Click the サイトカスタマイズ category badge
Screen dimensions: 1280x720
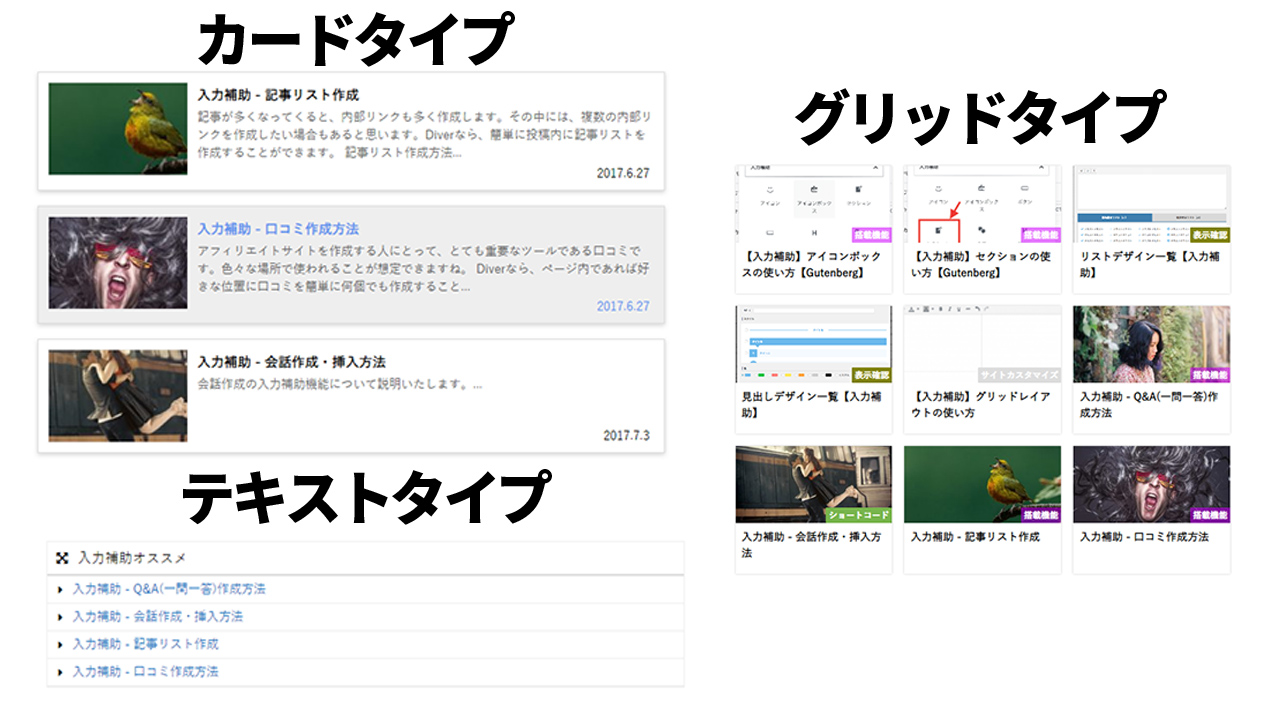tap(1019, 375)
